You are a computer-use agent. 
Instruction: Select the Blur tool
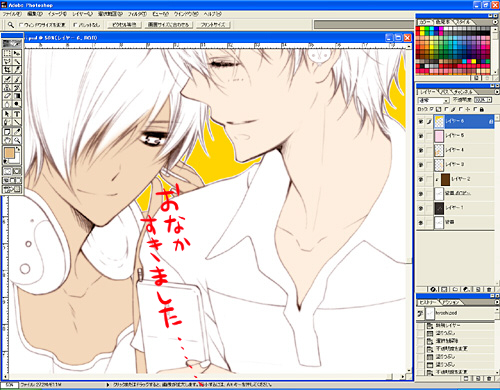pyautogui.click(x=7, y=104)
